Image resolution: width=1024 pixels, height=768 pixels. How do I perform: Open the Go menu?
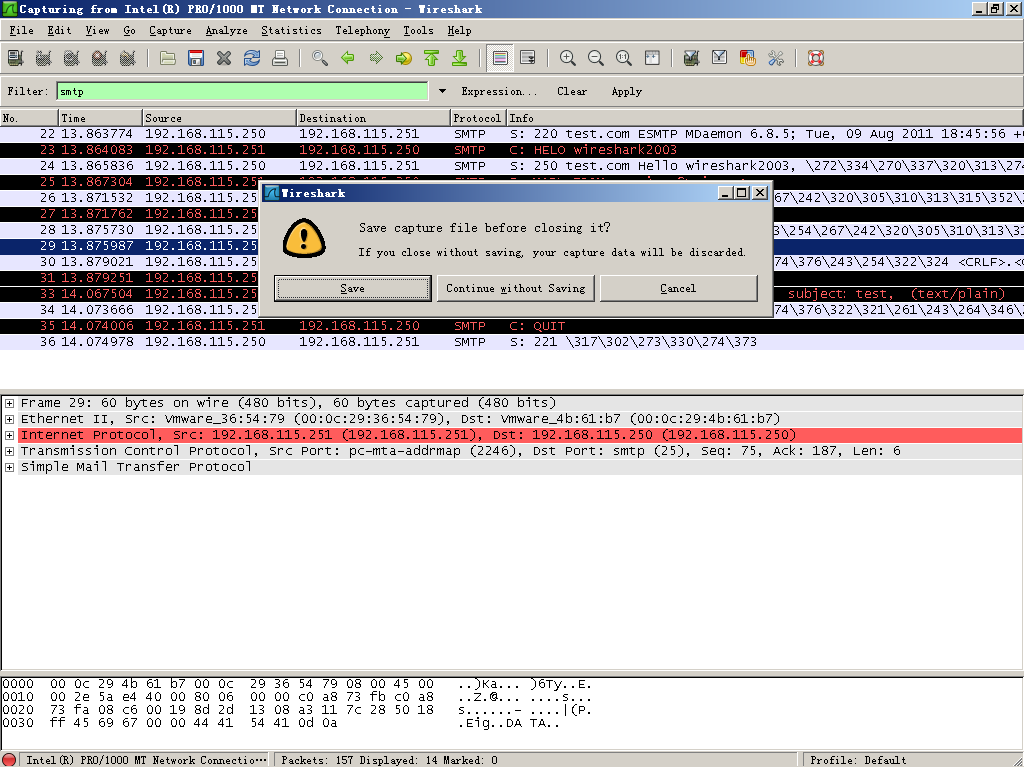tap(129, 30)
